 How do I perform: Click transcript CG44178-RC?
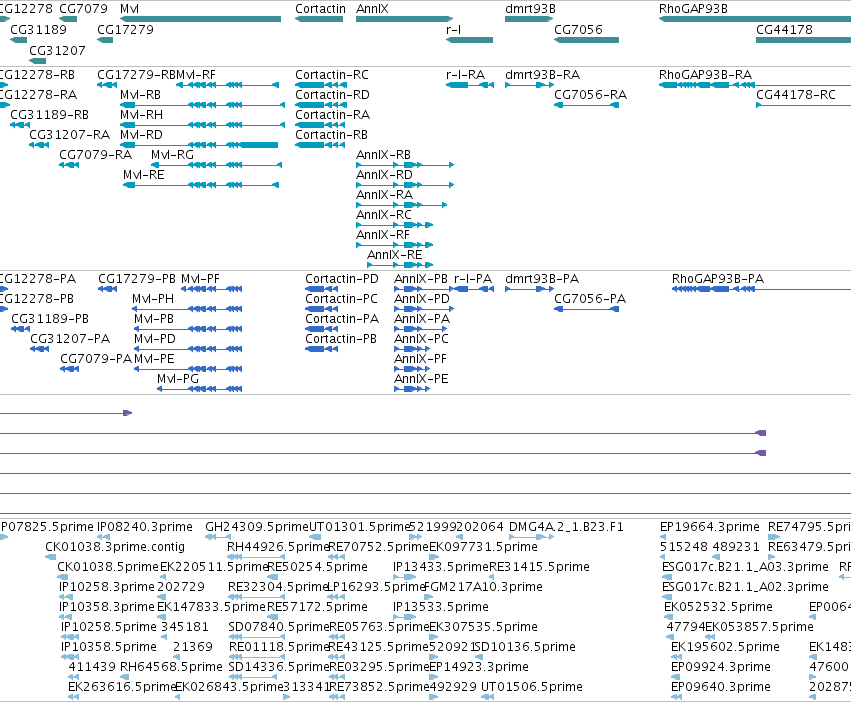tap(796, 94)
